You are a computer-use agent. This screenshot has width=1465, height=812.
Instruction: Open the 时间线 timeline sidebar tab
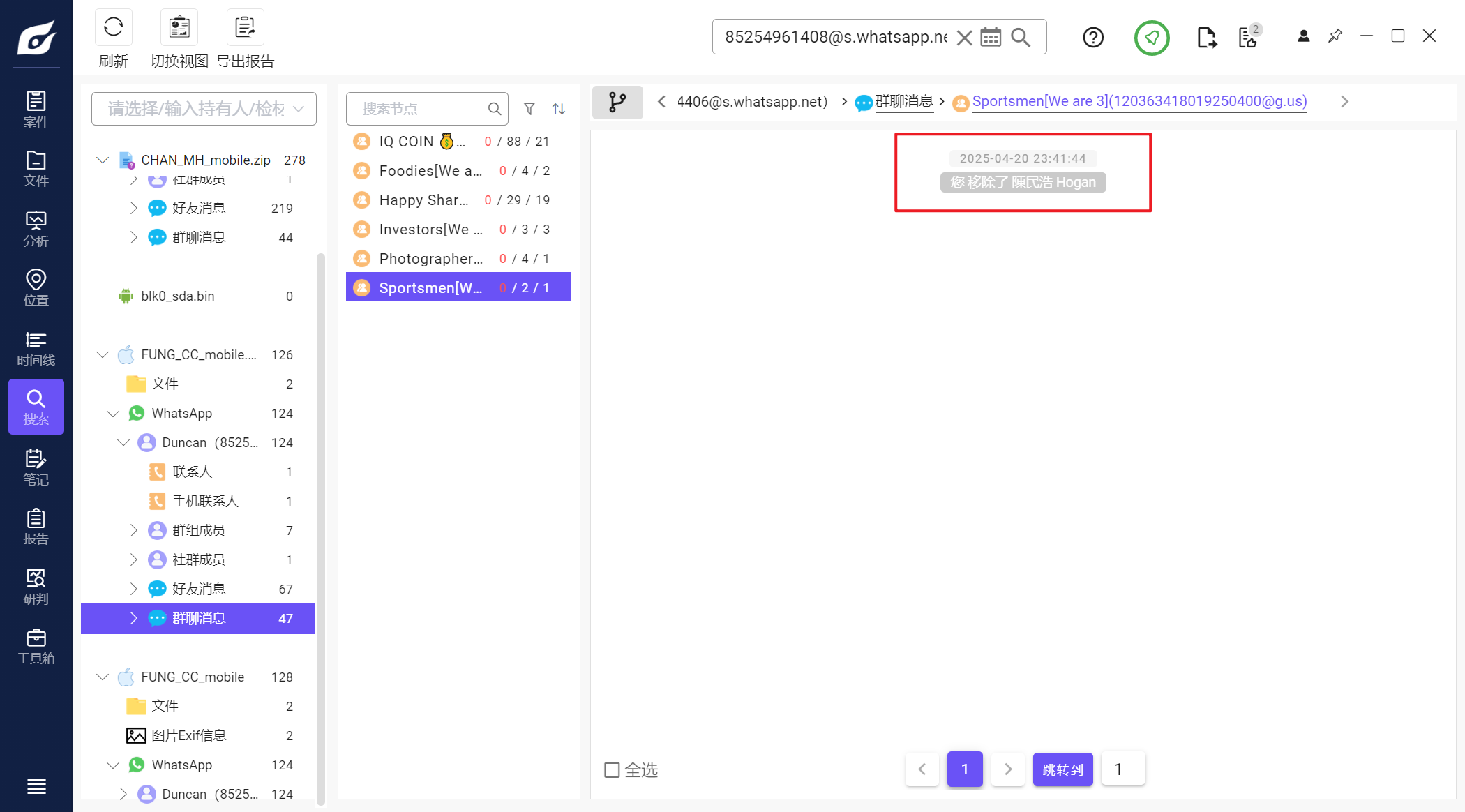click(x=36, y=348)
